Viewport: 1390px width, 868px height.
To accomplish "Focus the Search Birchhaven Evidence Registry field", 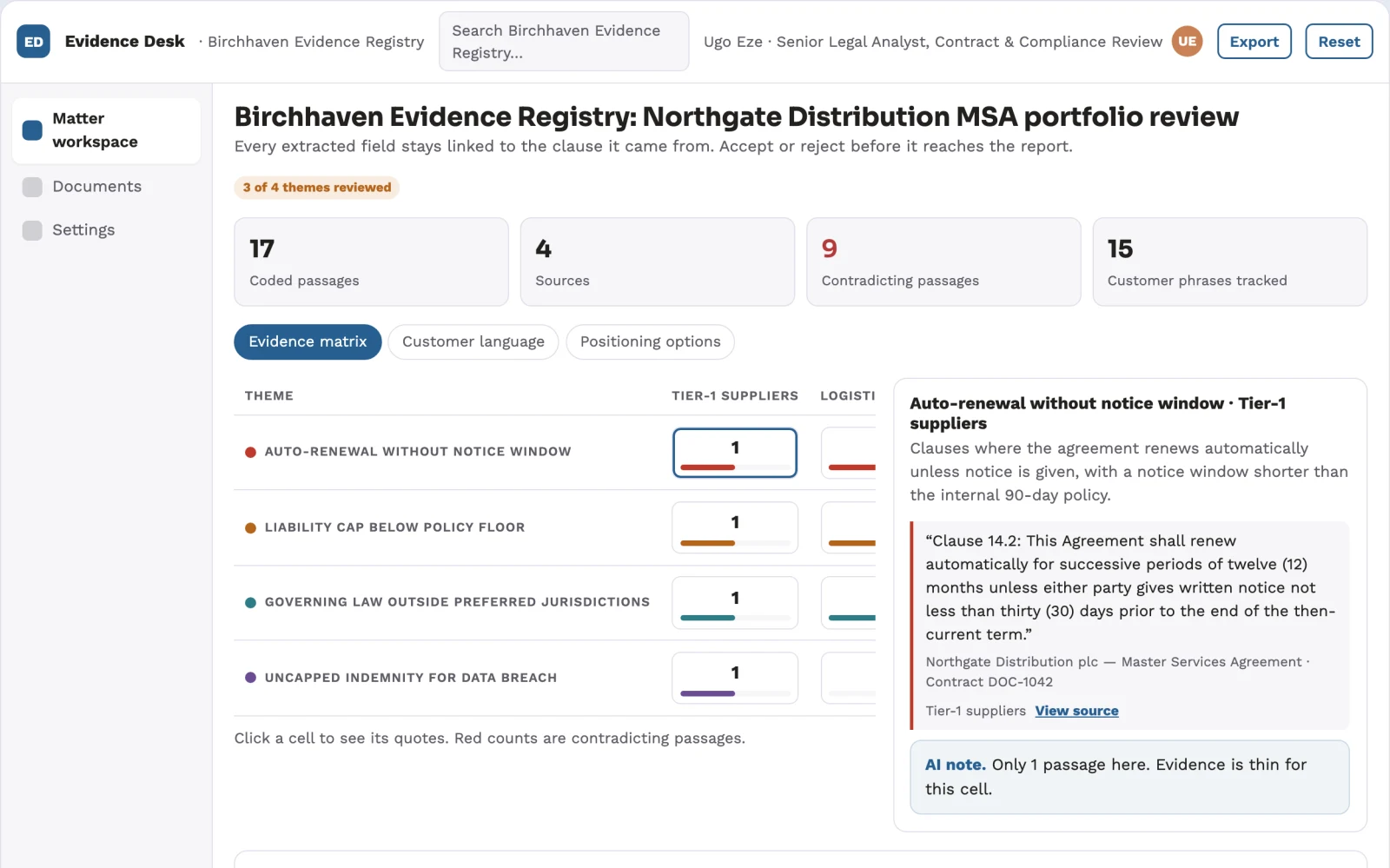I will point(564,42).
